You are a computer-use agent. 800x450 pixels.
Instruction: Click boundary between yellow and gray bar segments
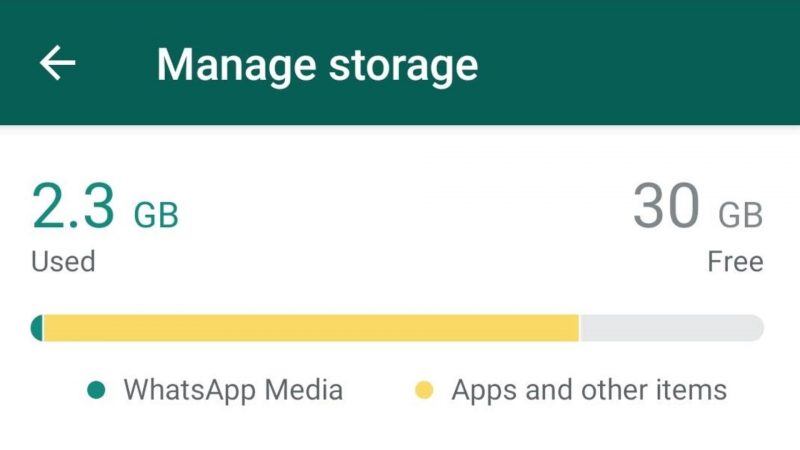coord(579,328)
